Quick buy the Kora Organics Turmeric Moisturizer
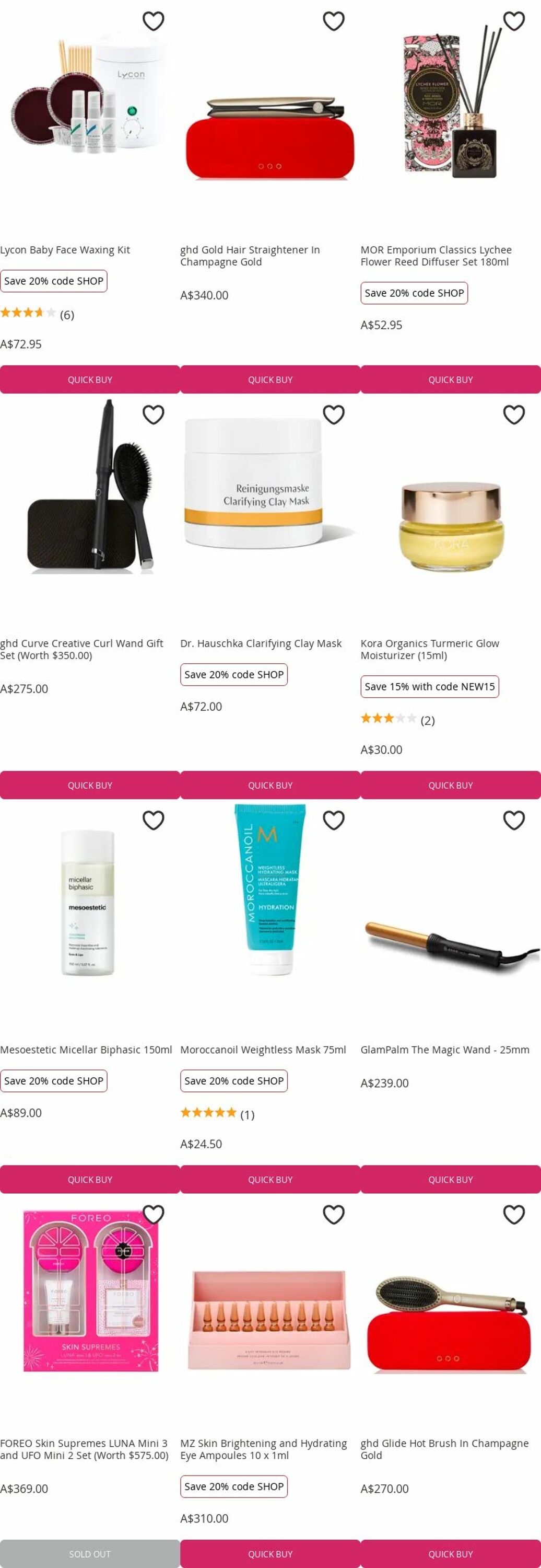Viewport: 541px width, 1568px height. coord(451,785)
